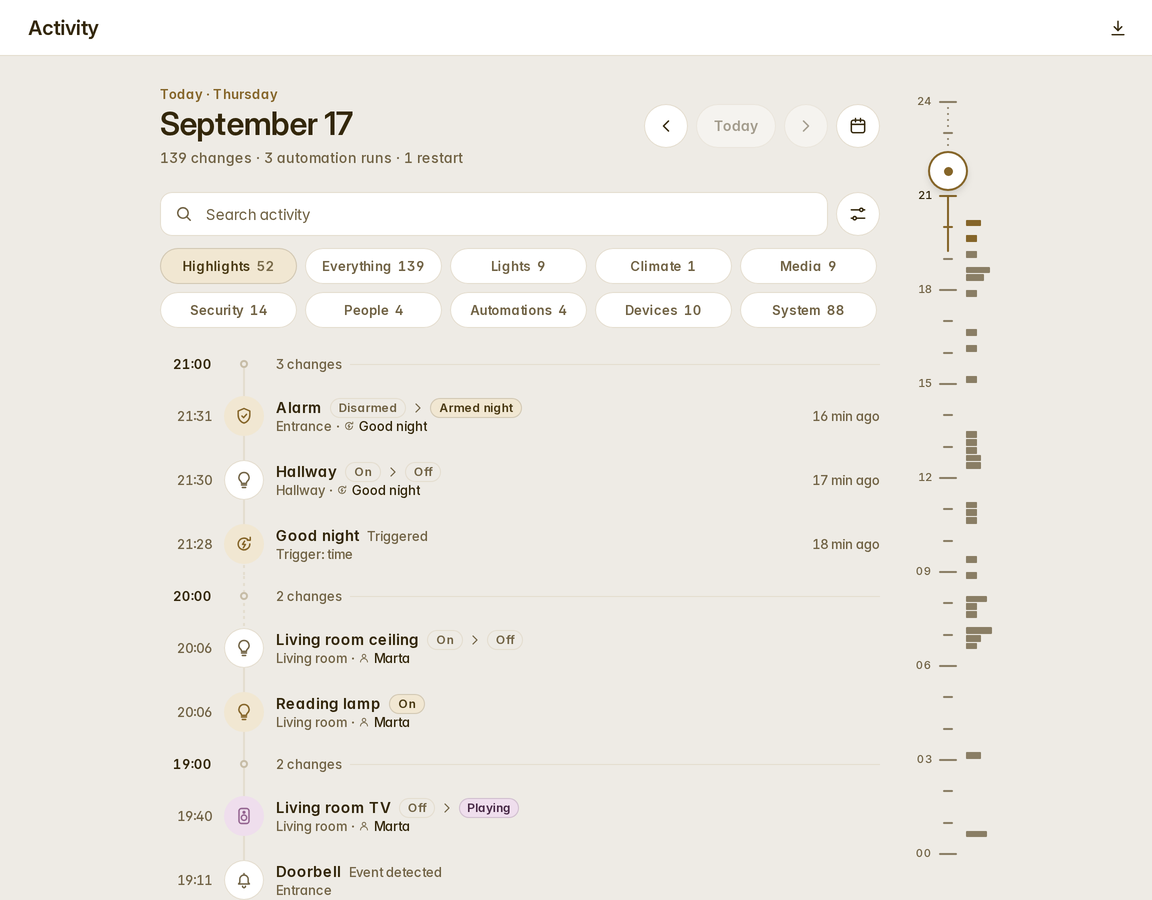The image size is (1152, 900).
Task: Click the 18 min ago timestamp
Action: pyautogui.click(x=846, y=544)
